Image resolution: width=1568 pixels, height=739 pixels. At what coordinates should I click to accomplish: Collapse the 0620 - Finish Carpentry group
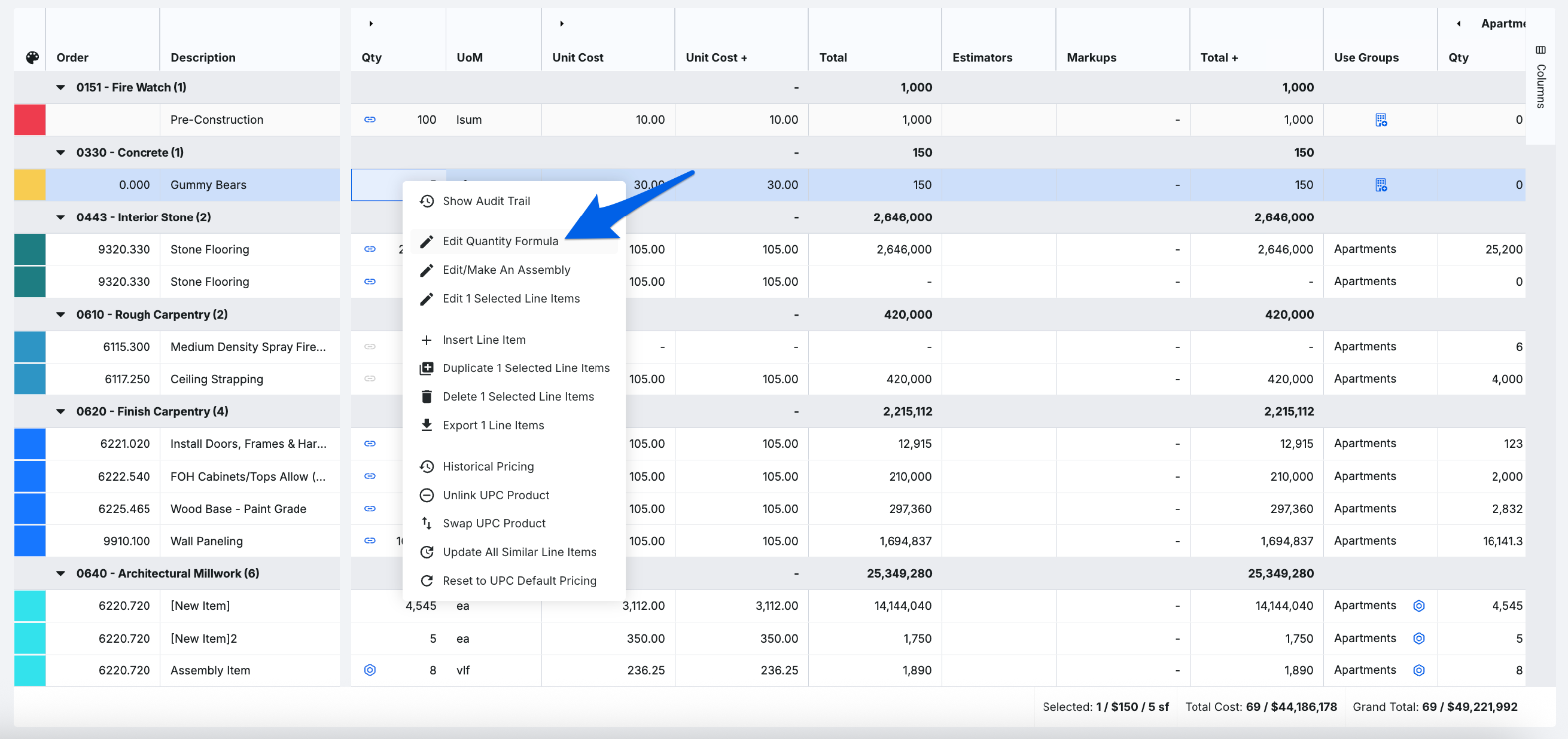coord(61,411)
